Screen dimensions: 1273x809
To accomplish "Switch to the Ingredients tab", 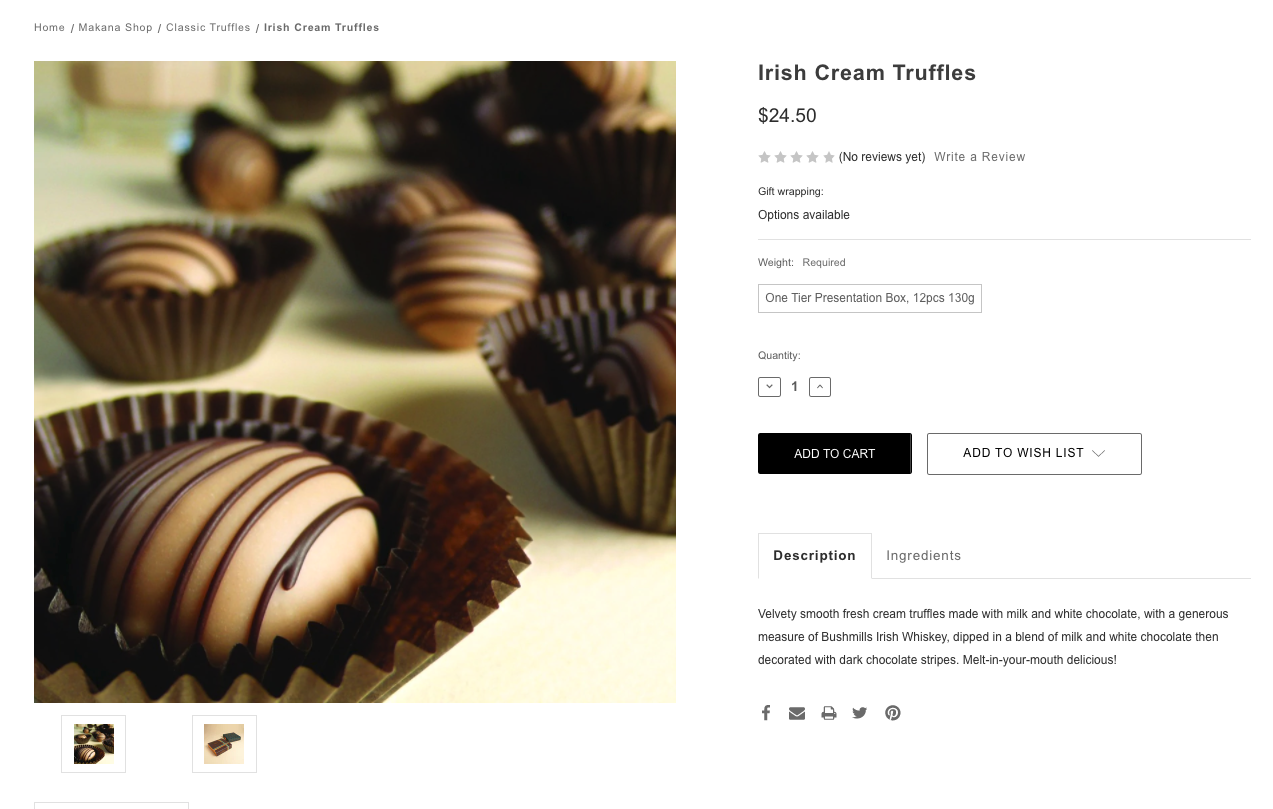I will pos(923,556).
